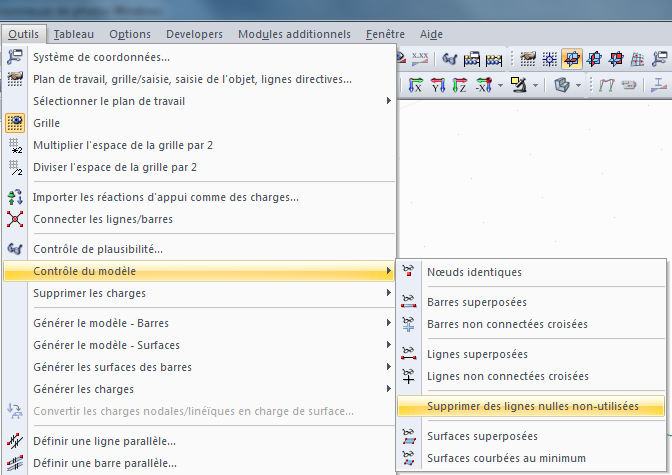
Task: Select Surfaces superposées in submenu
Action: point(531,436)
